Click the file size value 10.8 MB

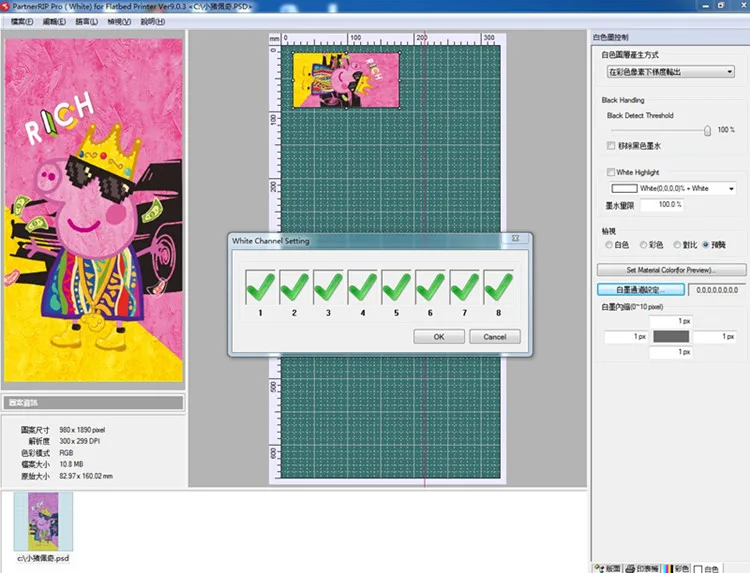pyautogui.click(x=71, y=464)
